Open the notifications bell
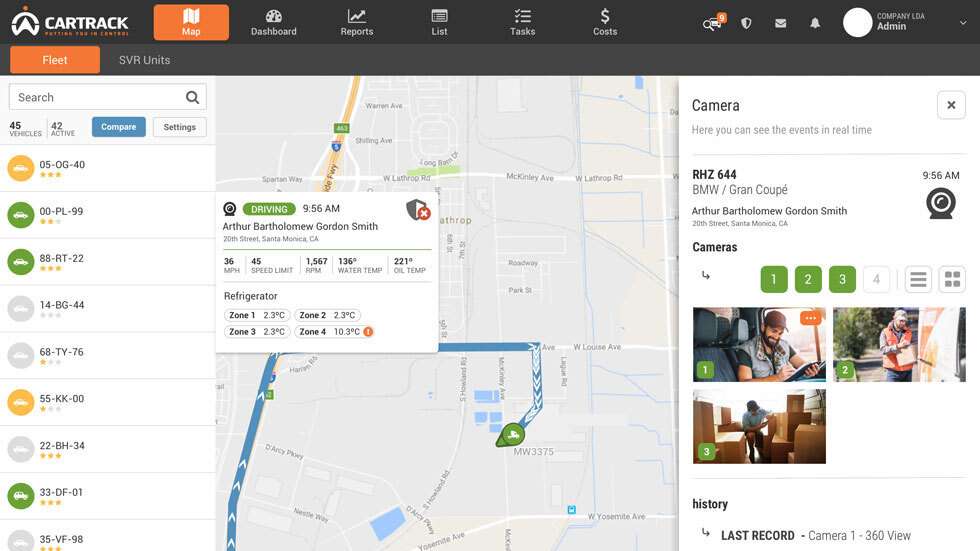 coord(815,23)
